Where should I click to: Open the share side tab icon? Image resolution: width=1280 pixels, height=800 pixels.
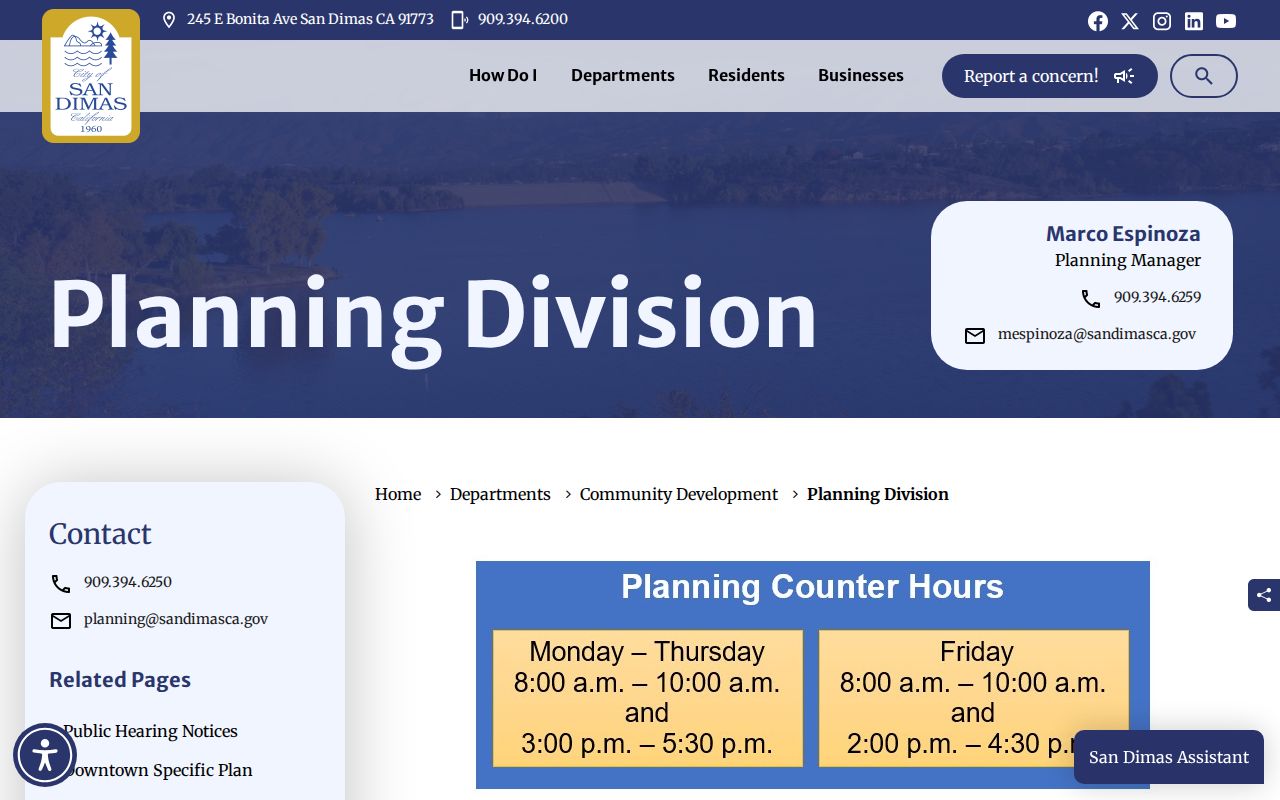(1264, 595)
